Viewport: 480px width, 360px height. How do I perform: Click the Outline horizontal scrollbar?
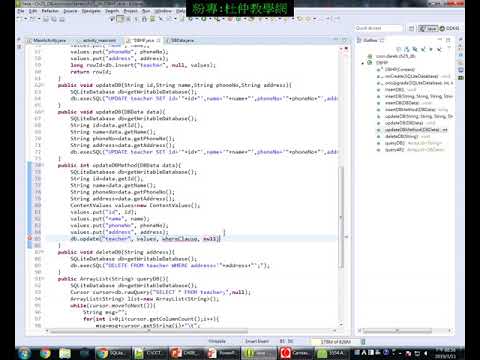click(x=397, y=331)
